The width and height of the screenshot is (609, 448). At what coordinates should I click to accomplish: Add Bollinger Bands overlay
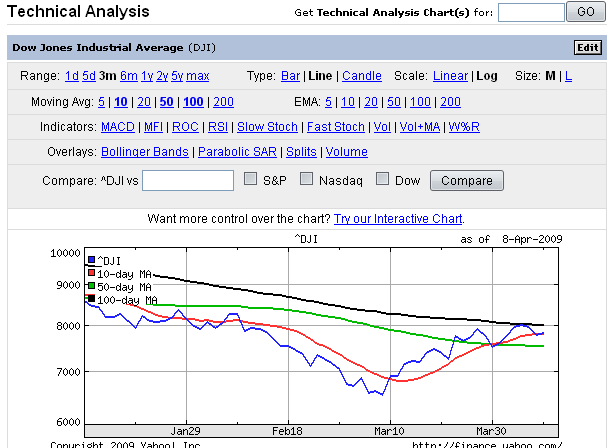click(x=145, y=152)
